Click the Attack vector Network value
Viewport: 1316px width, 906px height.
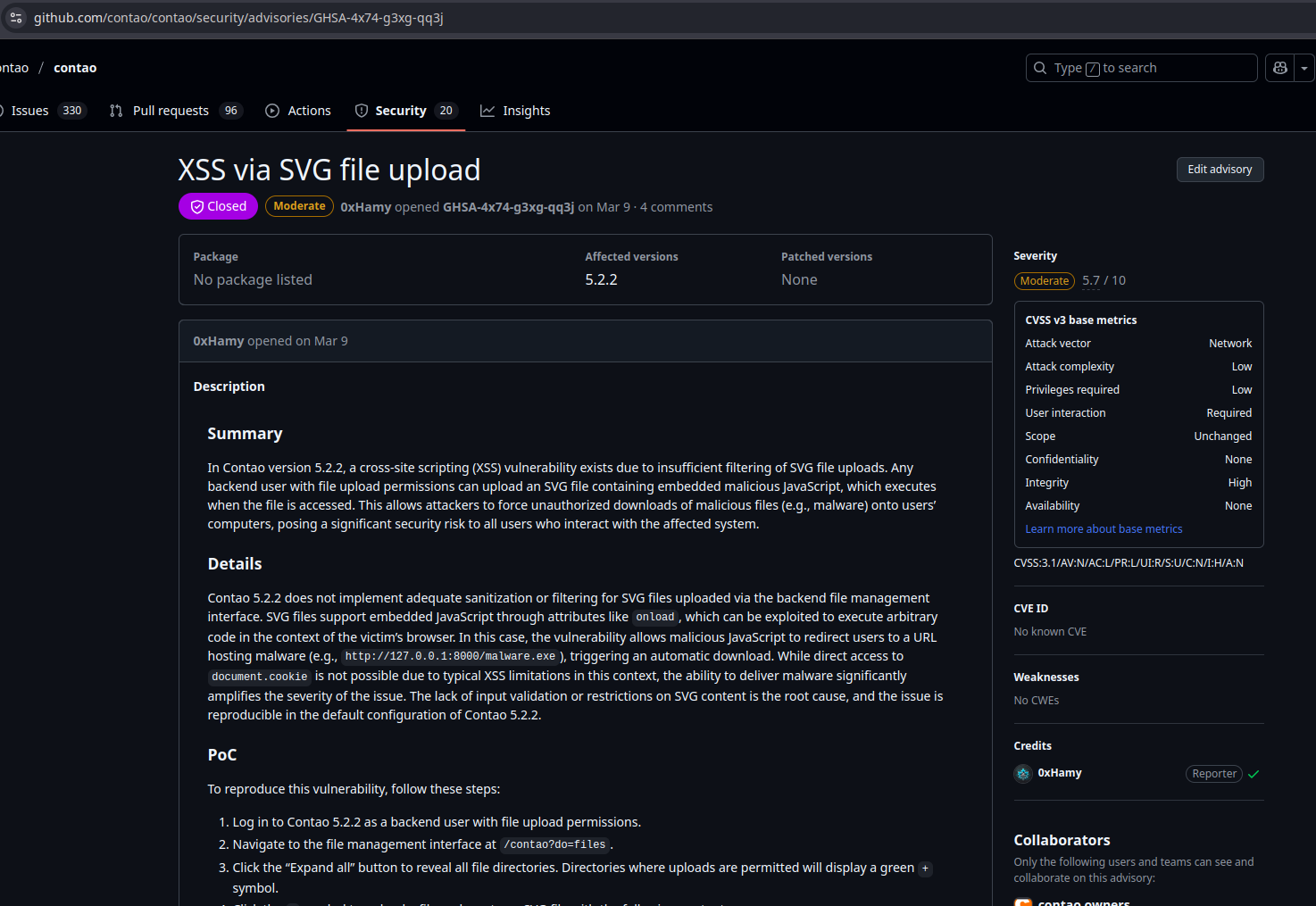pyautogui.click(x=1230, y=344)
